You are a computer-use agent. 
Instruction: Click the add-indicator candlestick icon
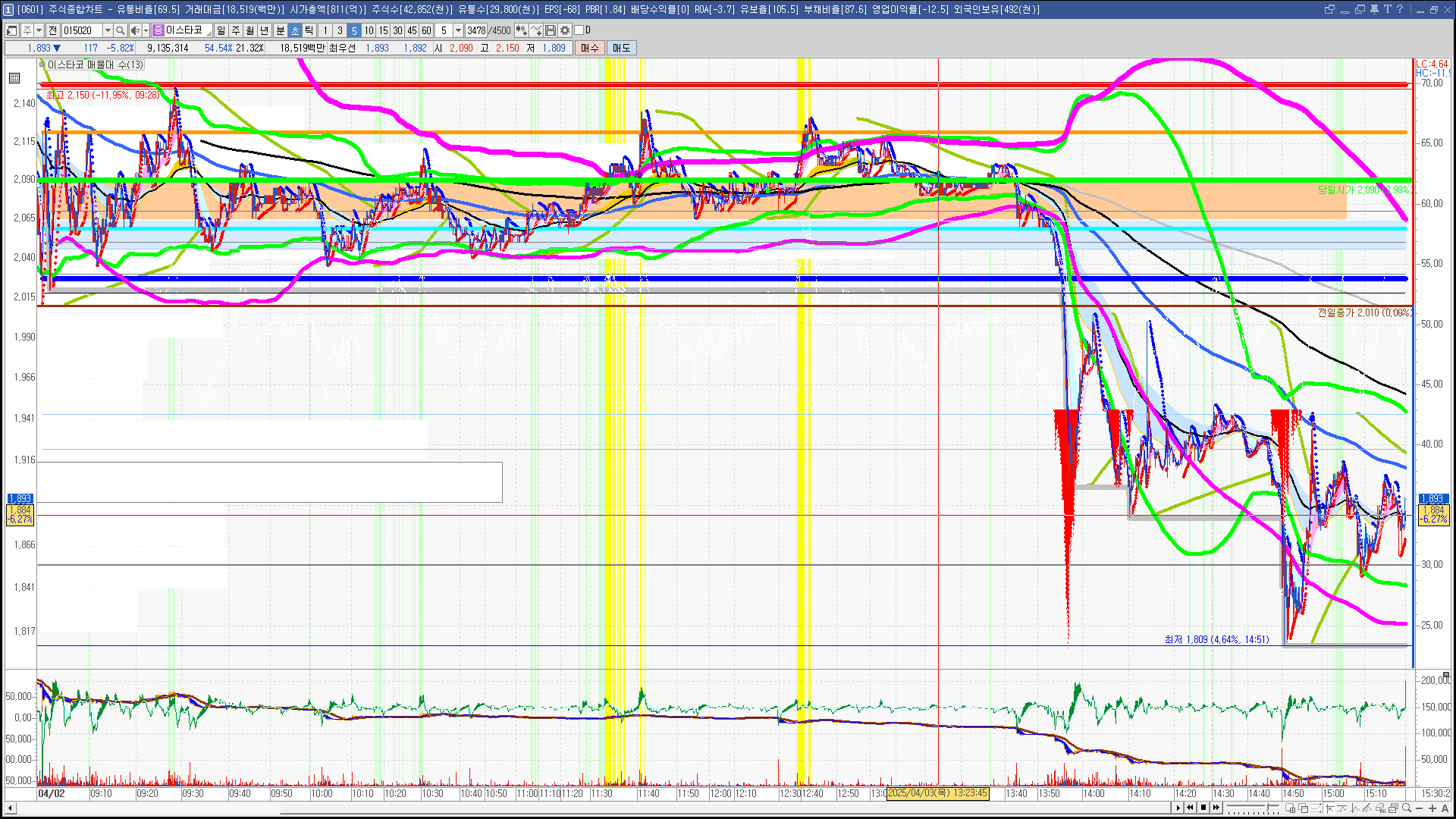[521, 30]
